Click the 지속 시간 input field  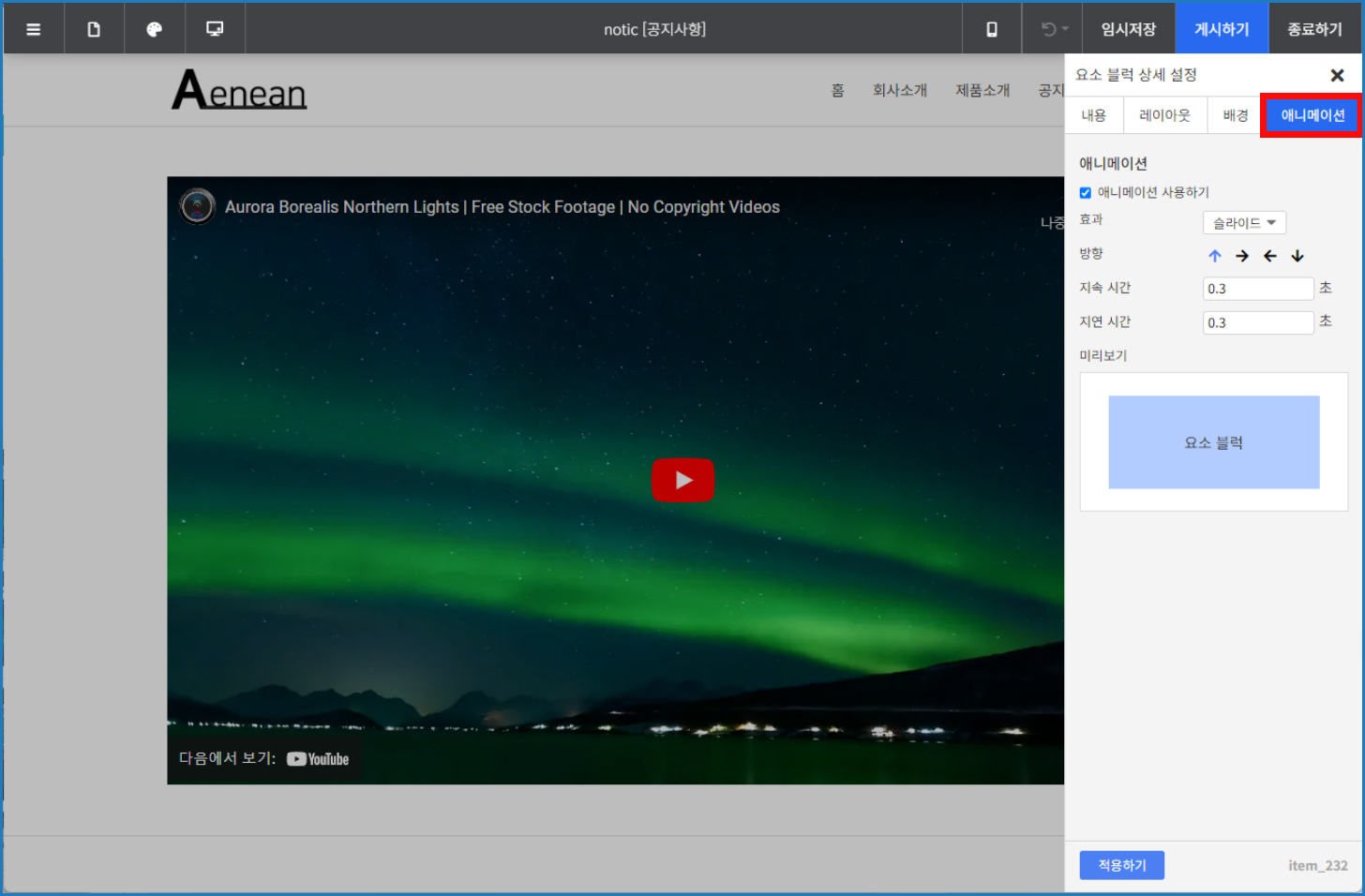[1257, 289]
